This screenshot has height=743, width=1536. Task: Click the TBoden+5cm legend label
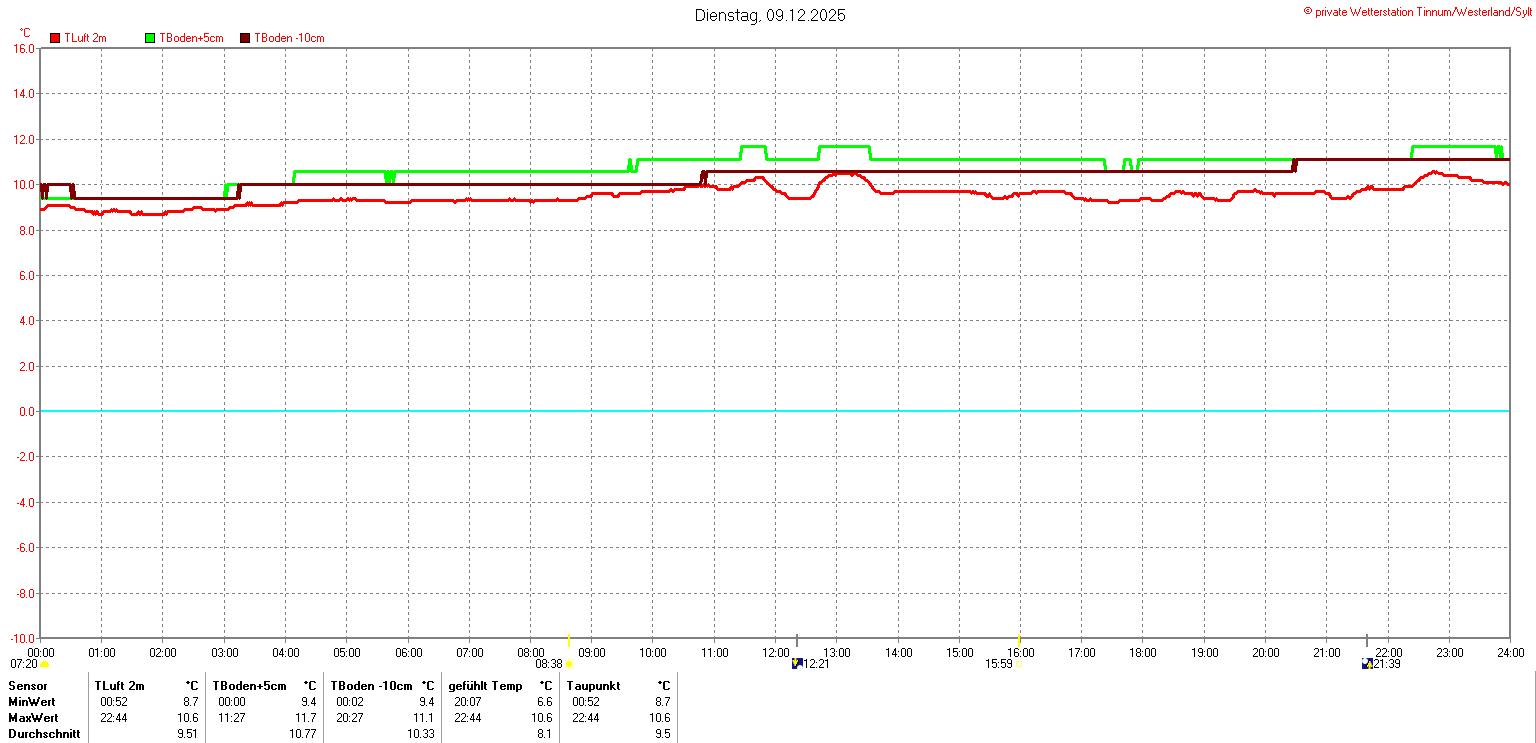coord(191,38)
